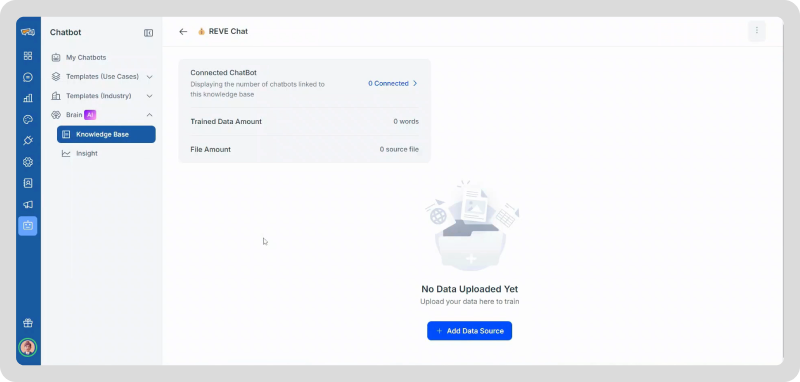Click the Add Data Source button
This screenshot has width=800, height=382.
469,330
